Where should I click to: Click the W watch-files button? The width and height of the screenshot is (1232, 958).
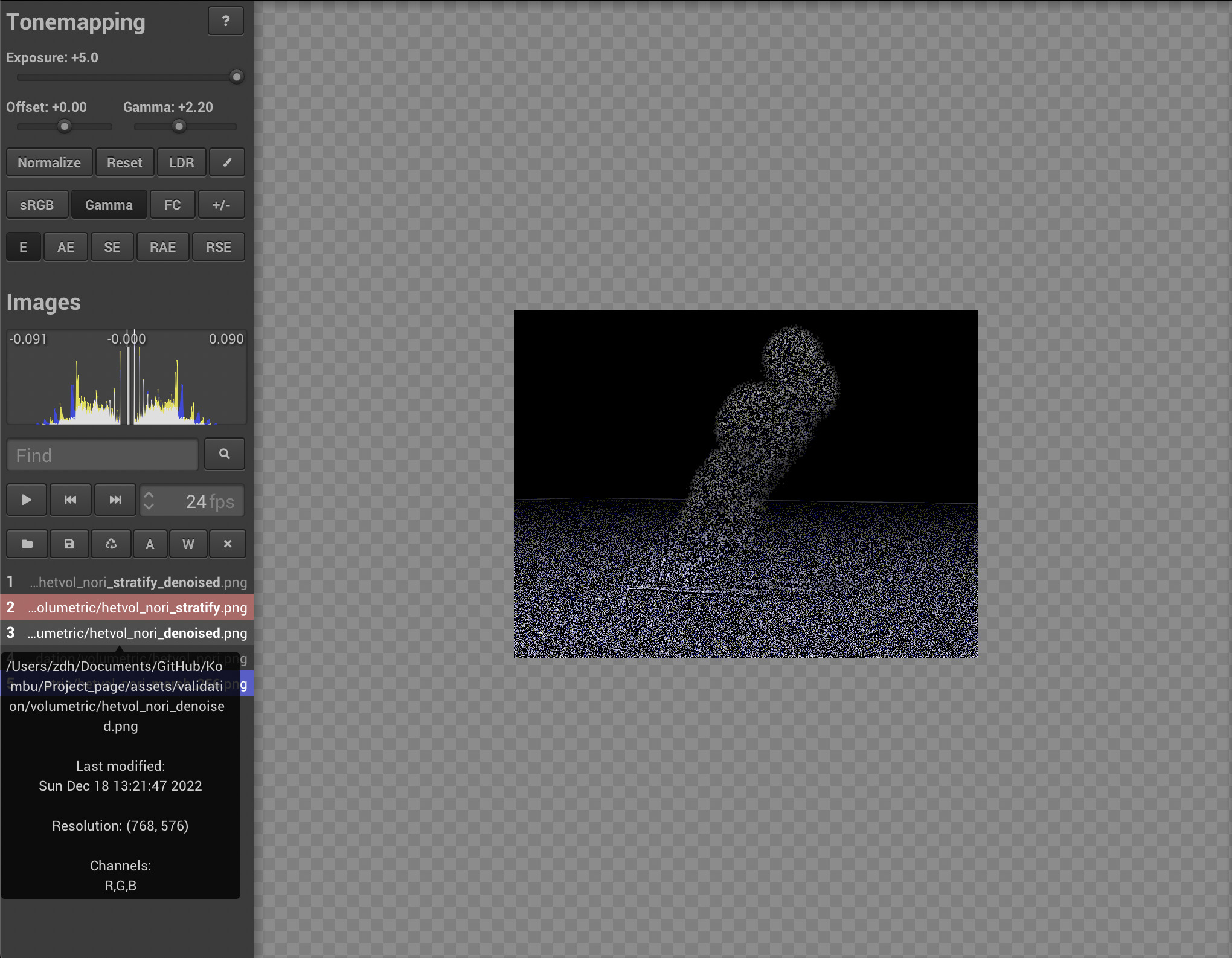188,544
